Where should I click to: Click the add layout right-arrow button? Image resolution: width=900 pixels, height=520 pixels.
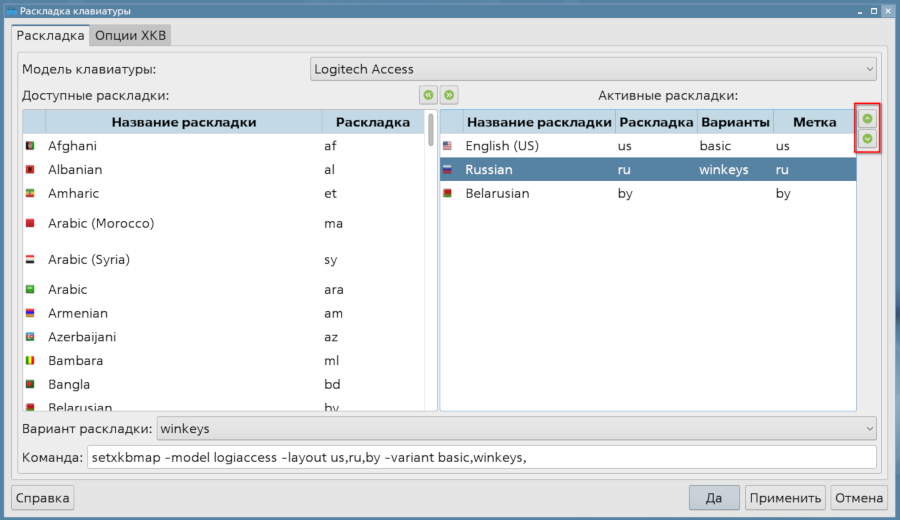tap(449, 95)
